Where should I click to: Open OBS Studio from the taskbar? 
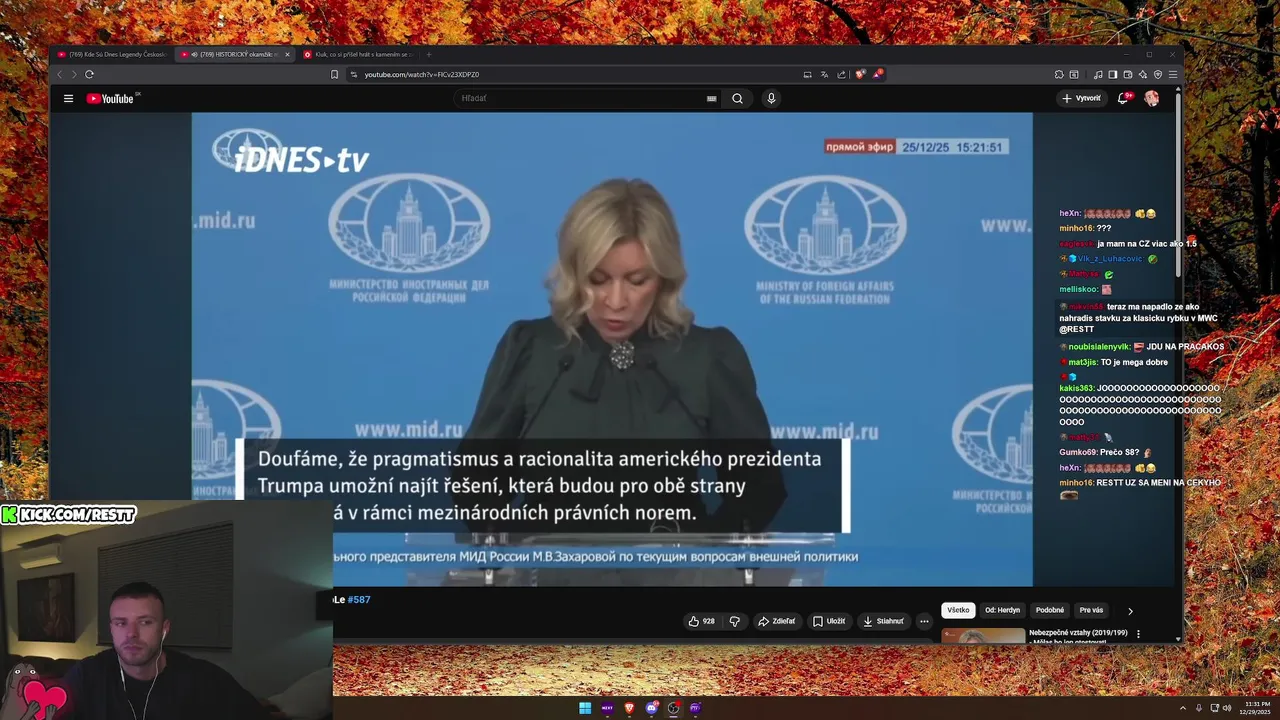(673, 708)
